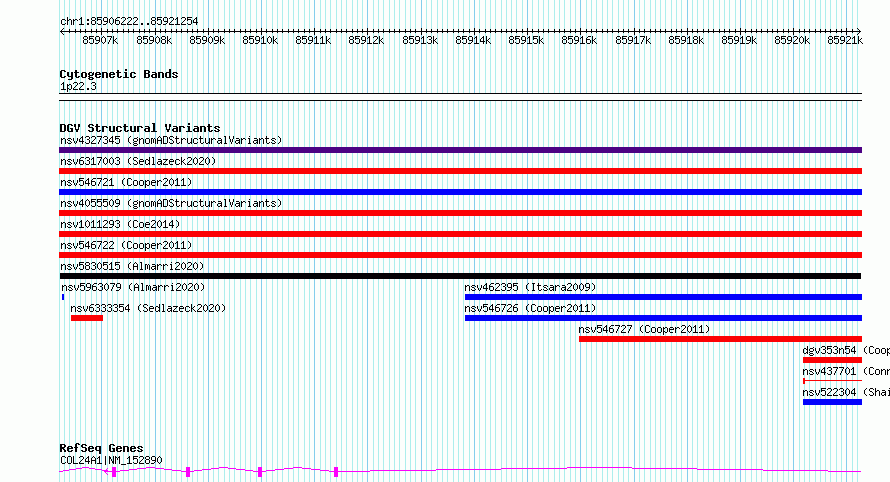Click the 85911k ruler position
The width and height of the screenshot is (890, 482).
click(x=313, y=40)
